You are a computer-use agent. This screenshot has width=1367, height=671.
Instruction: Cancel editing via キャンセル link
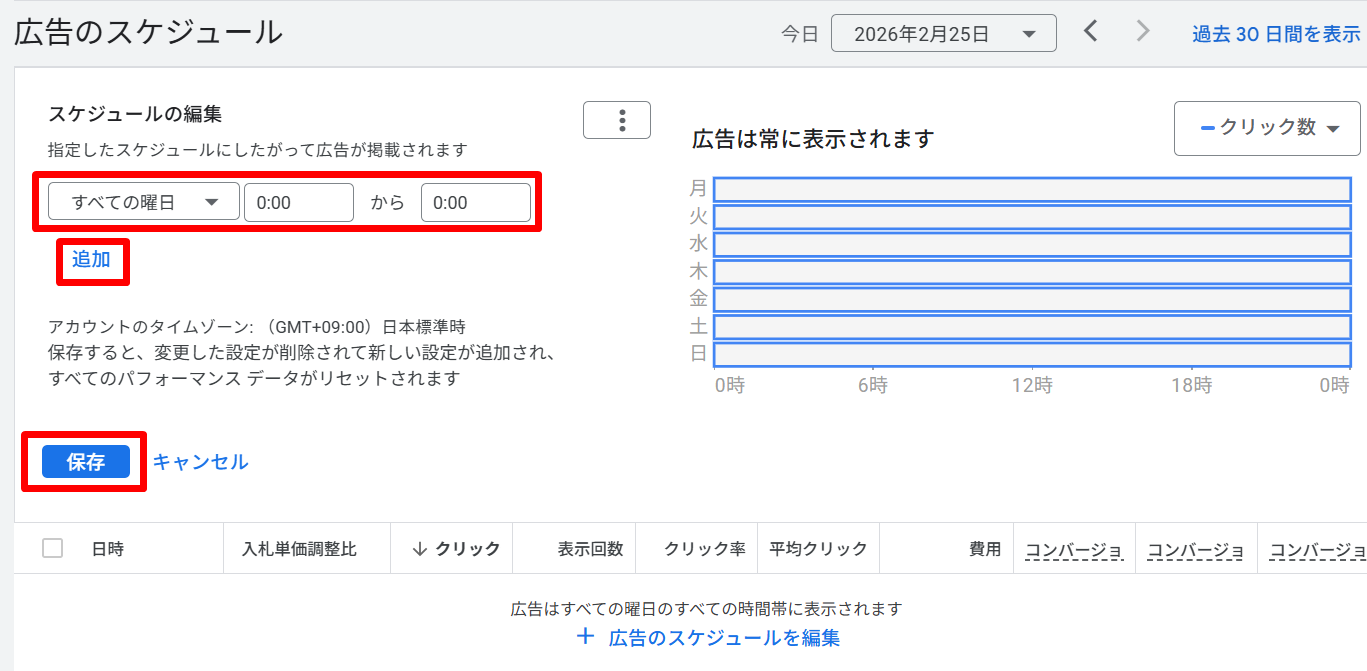(200, 461)
